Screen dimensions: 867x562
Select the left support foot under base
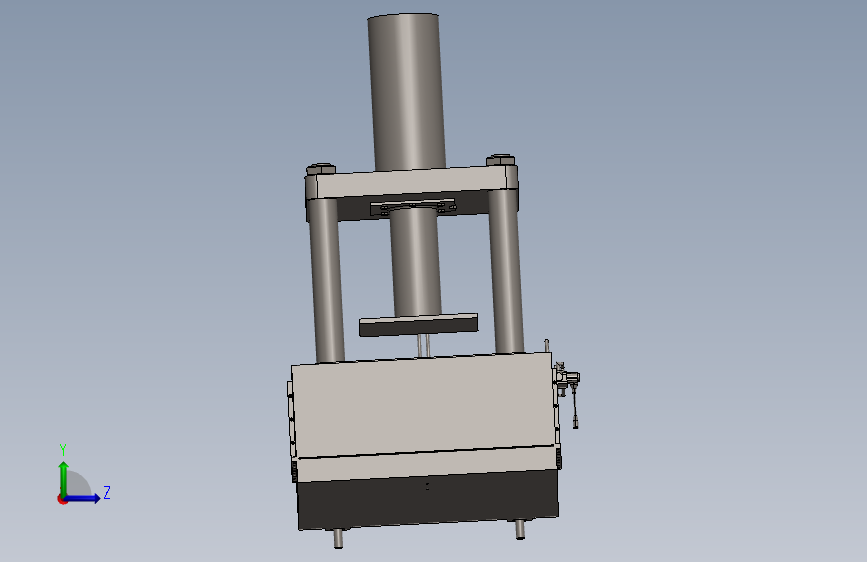(338, 538)
